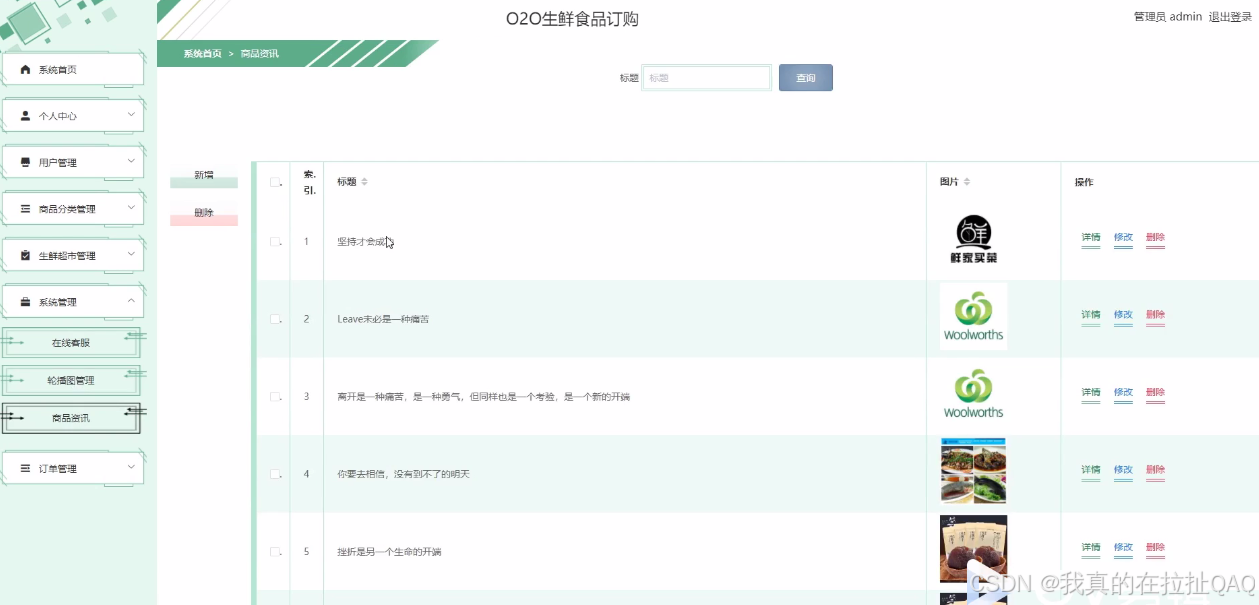Click the 查询 search button

coord(806,78)
